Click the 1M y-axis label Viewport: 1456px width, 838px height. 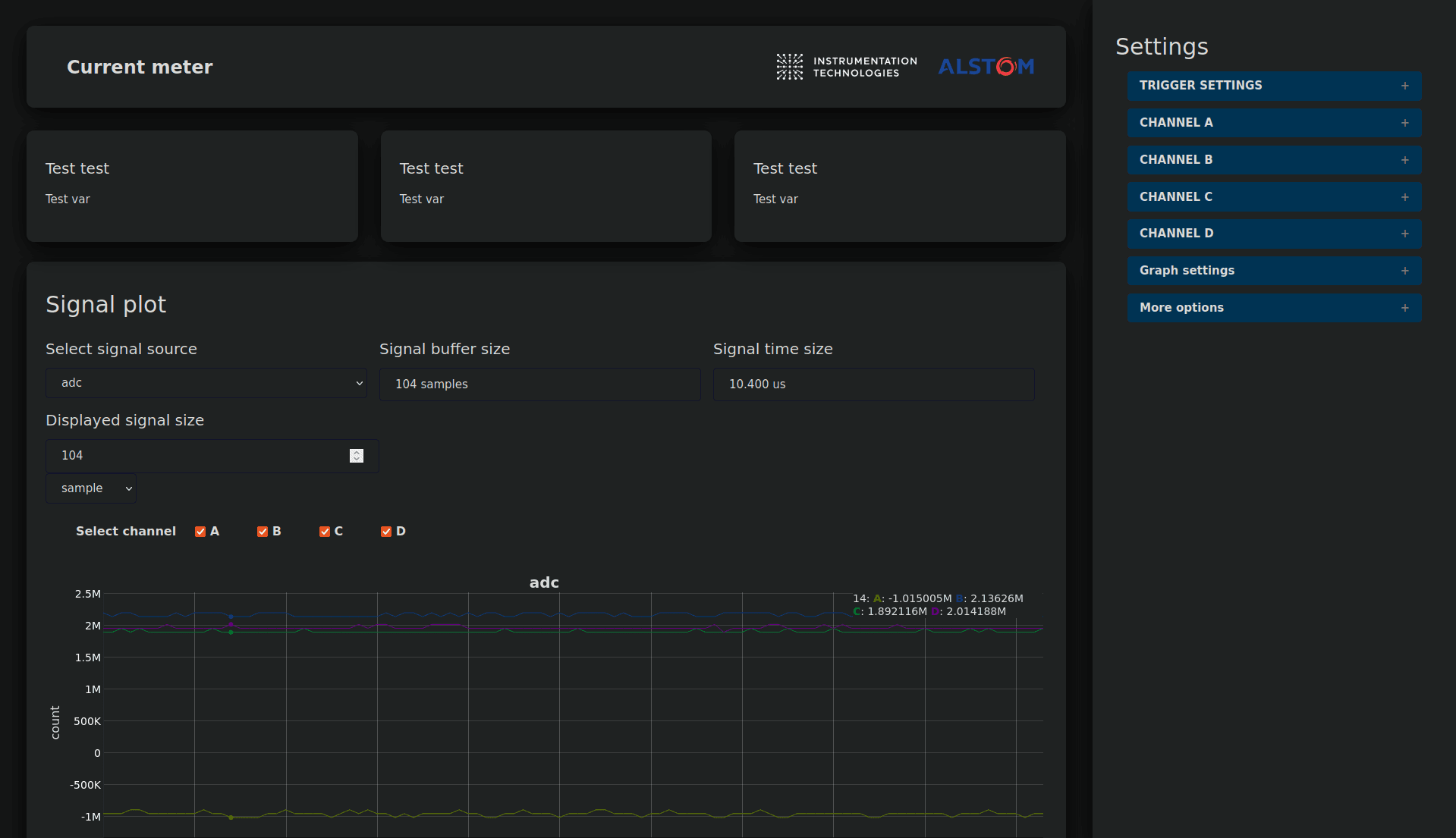pos(93,689)
